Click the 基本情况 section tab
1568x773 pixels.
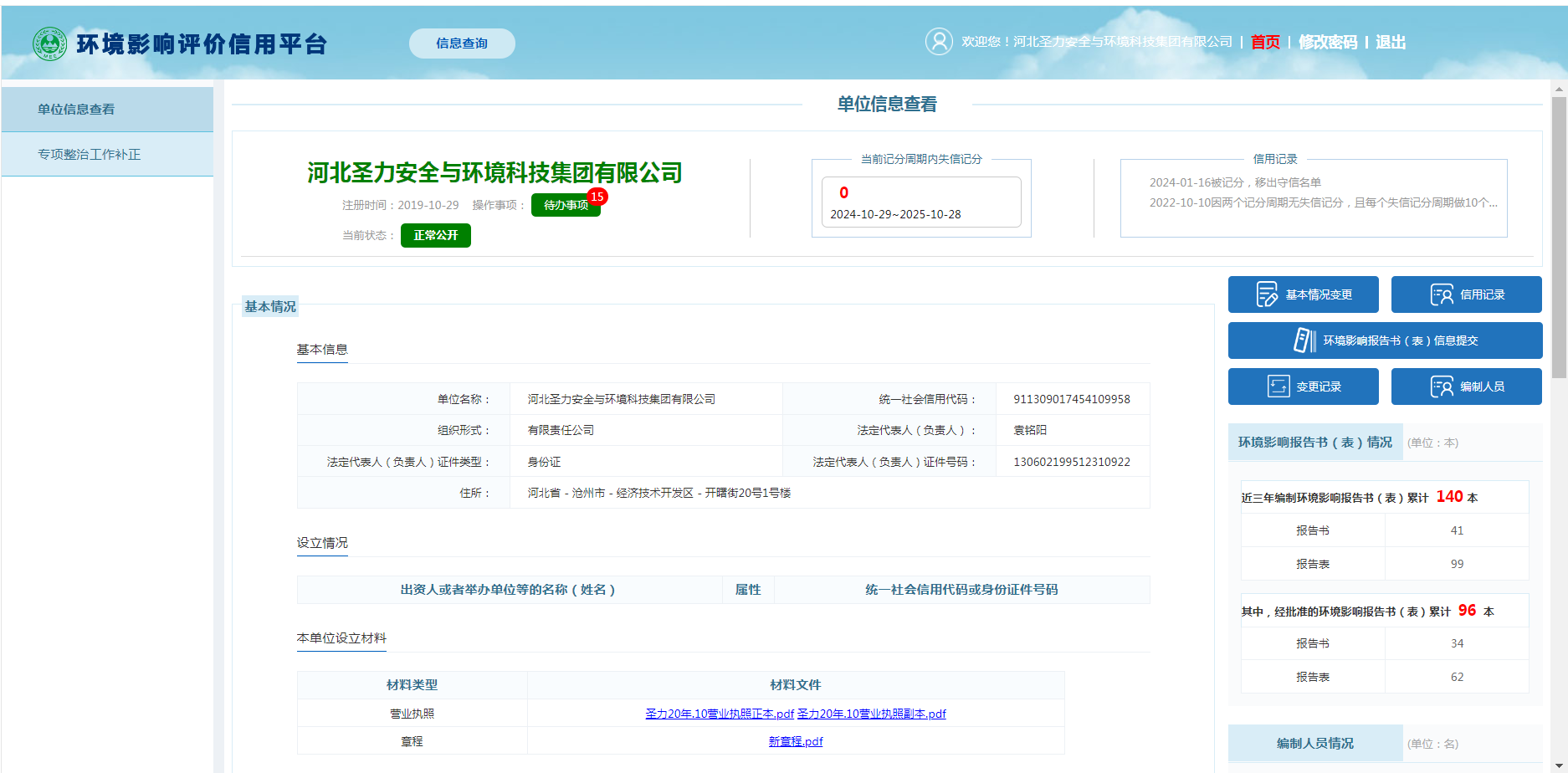coord(269,306)
